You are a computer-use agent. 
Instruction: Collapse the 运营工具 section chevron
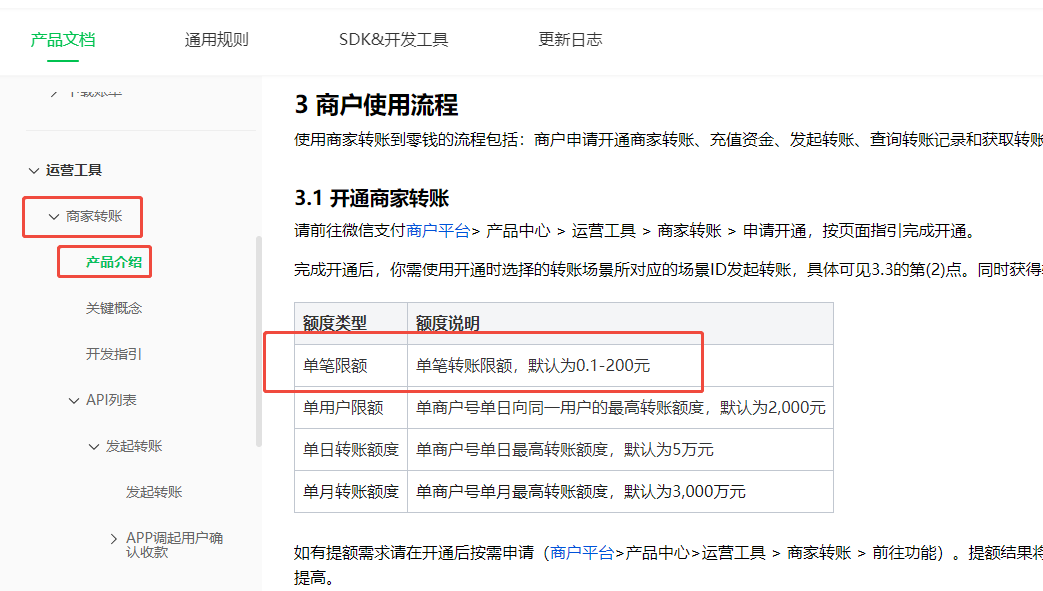coord(34,171)
